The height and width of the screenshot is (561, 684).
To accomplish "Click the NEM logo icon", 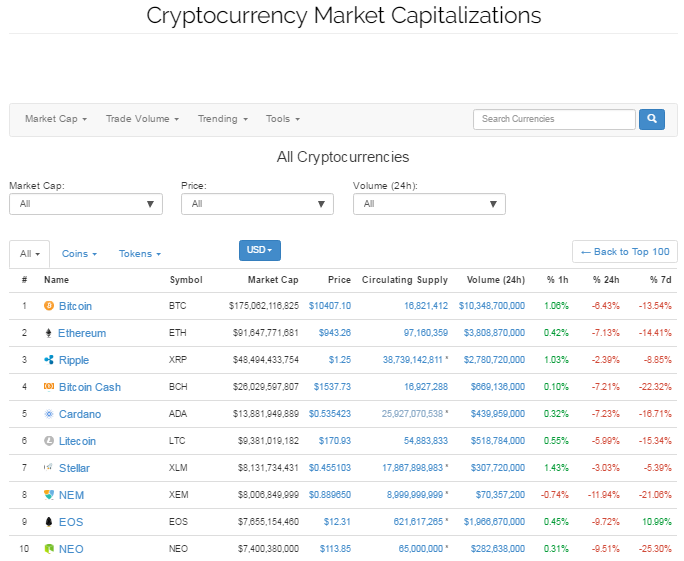I will [49, 495].
